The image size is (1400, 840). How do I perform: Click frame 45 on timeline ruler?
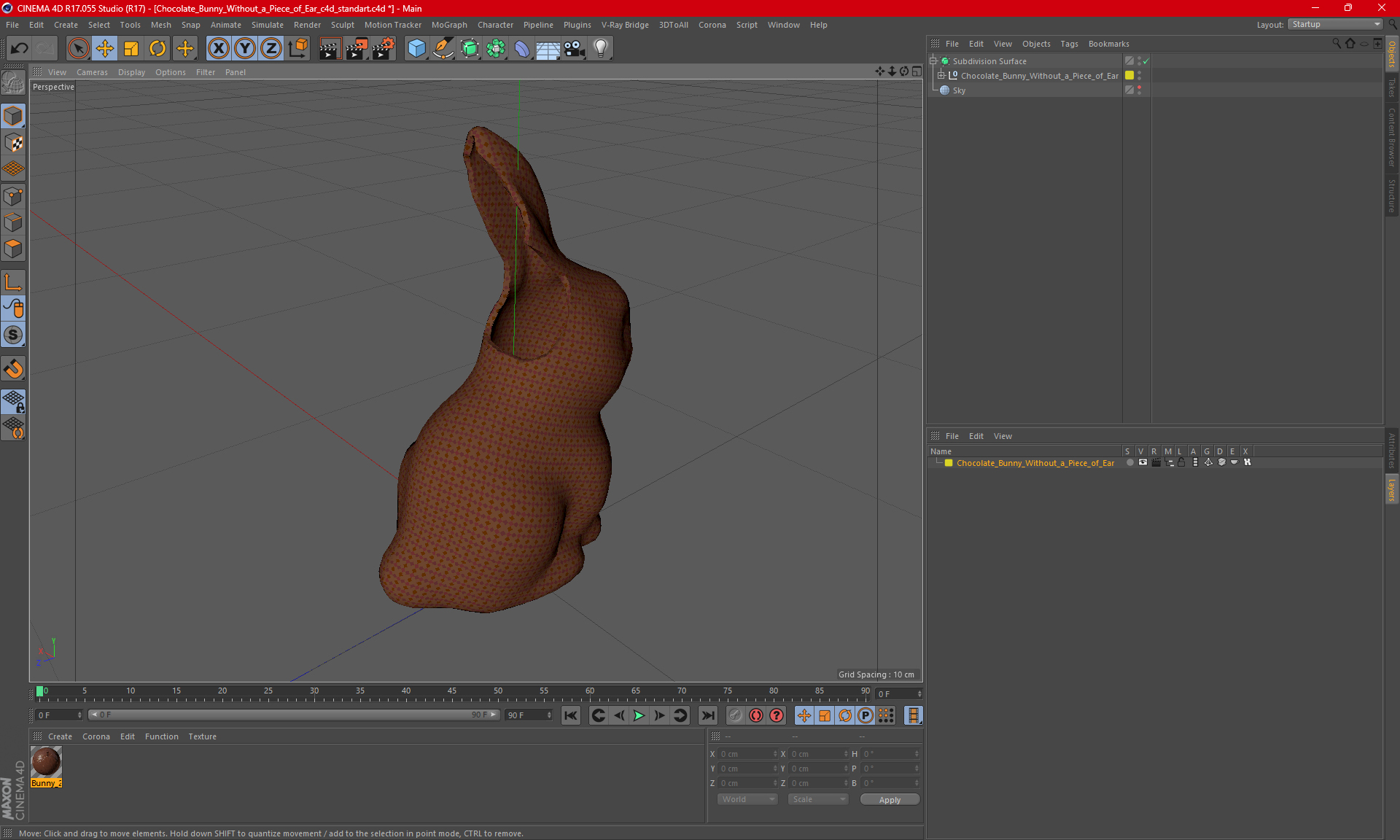coord(452,691)
